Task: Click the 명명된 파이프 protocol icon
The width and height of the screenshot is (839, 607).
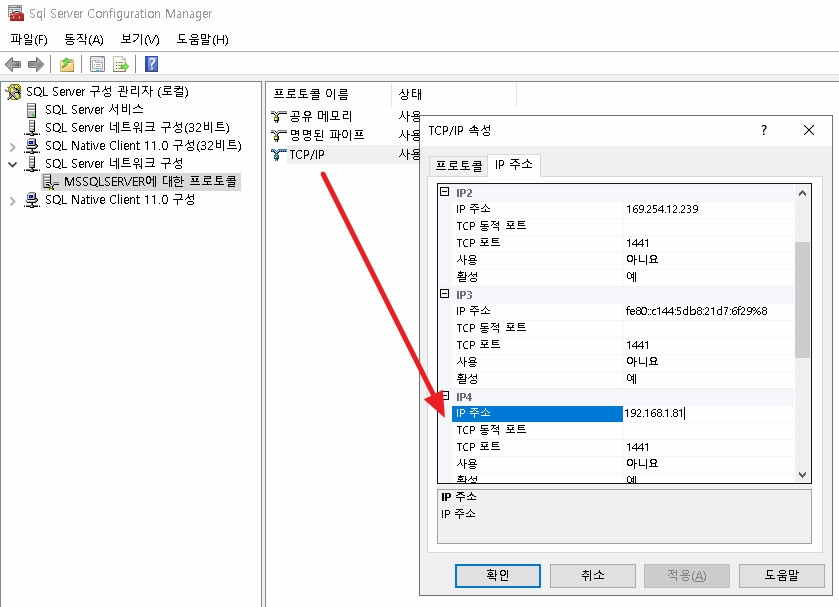Action: 278,135
